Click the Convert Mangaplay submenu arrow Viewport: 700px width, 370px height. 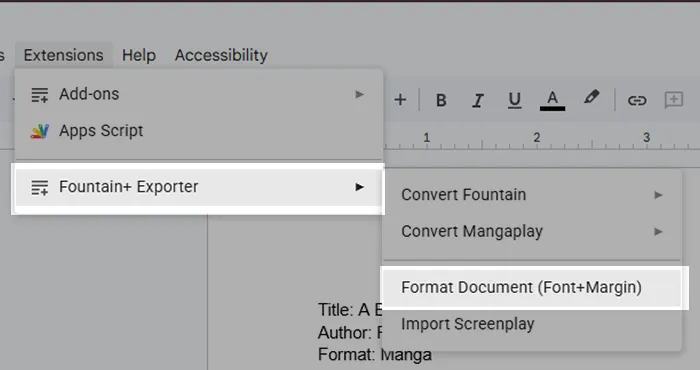[658, 232]
